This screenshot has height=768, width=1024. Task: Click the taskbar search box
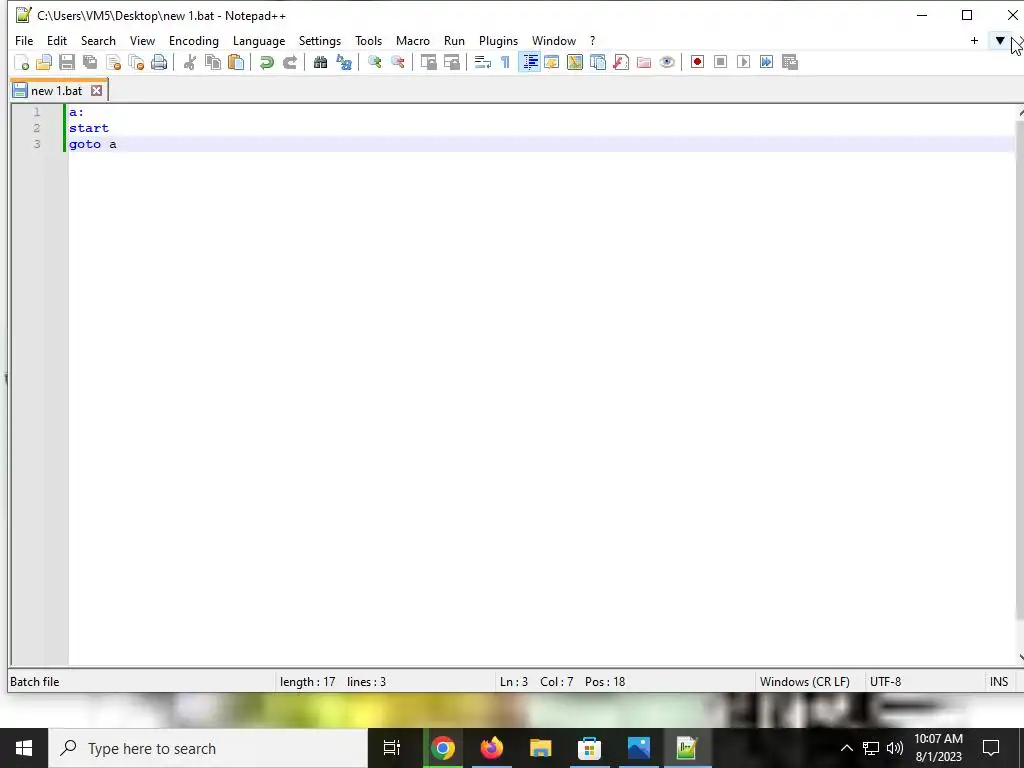(208, 748)
